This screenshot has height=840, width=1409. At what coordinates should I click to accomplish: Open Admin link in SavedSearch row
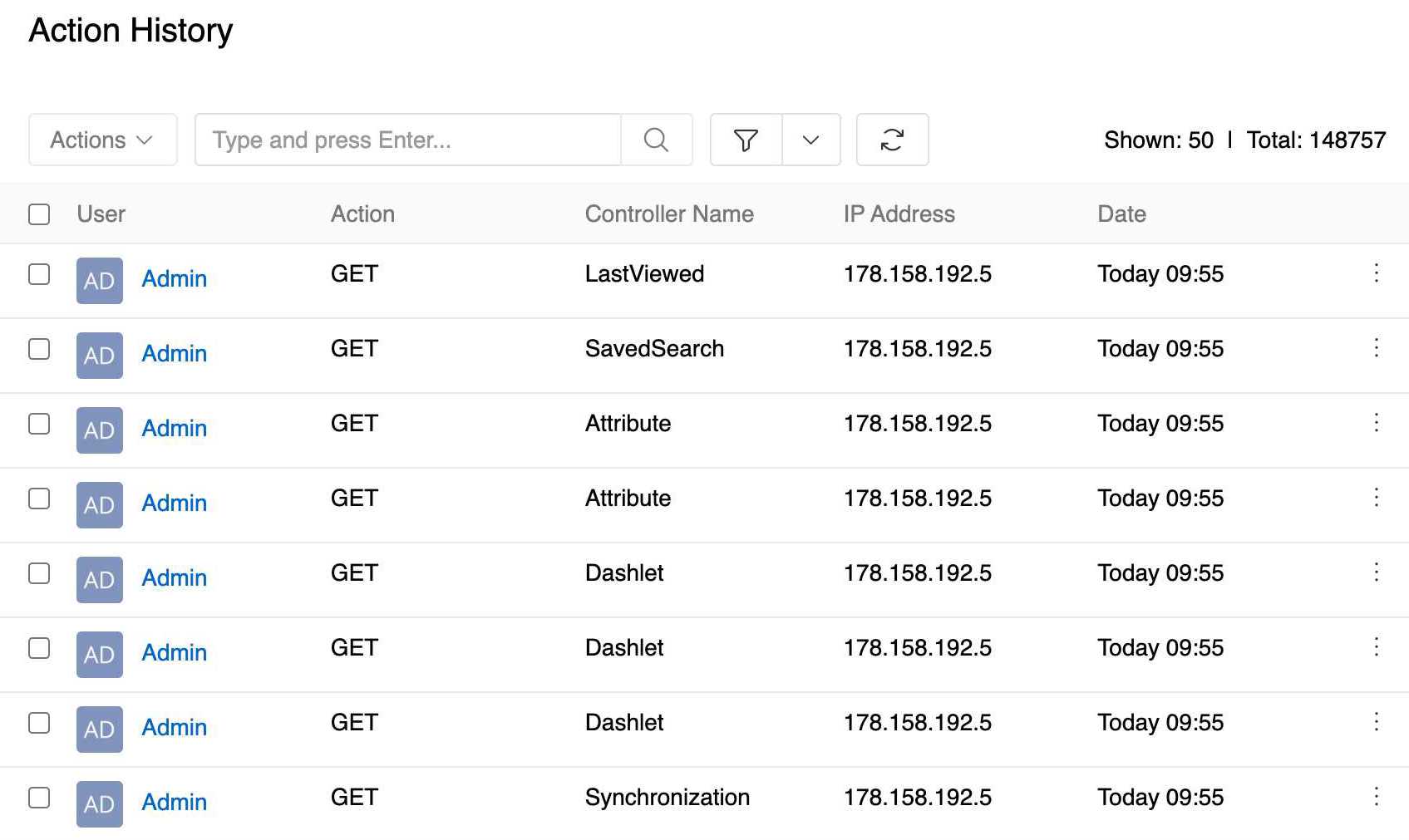[174, 354]
